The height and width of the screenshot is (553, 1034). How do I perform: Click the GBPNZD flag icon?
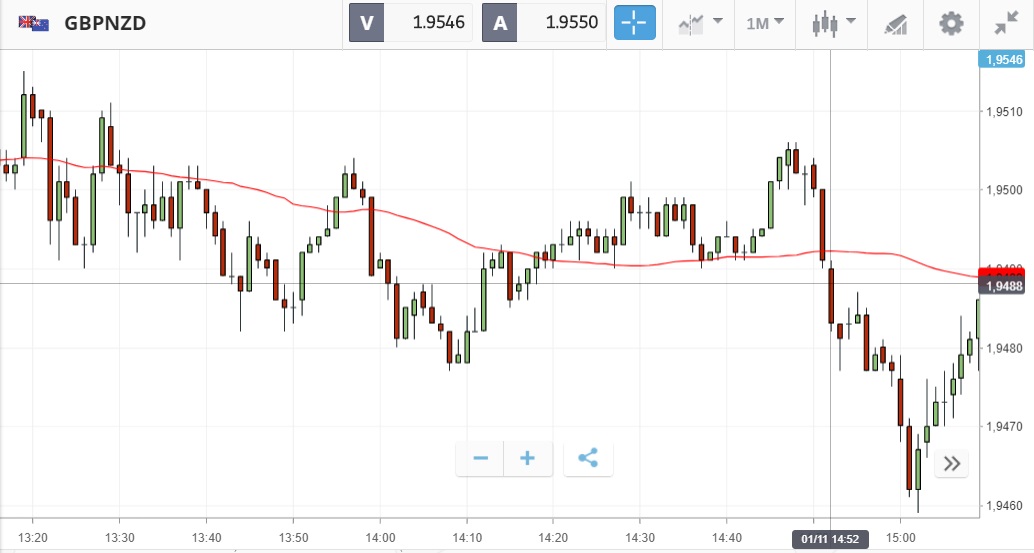point(33,23)
